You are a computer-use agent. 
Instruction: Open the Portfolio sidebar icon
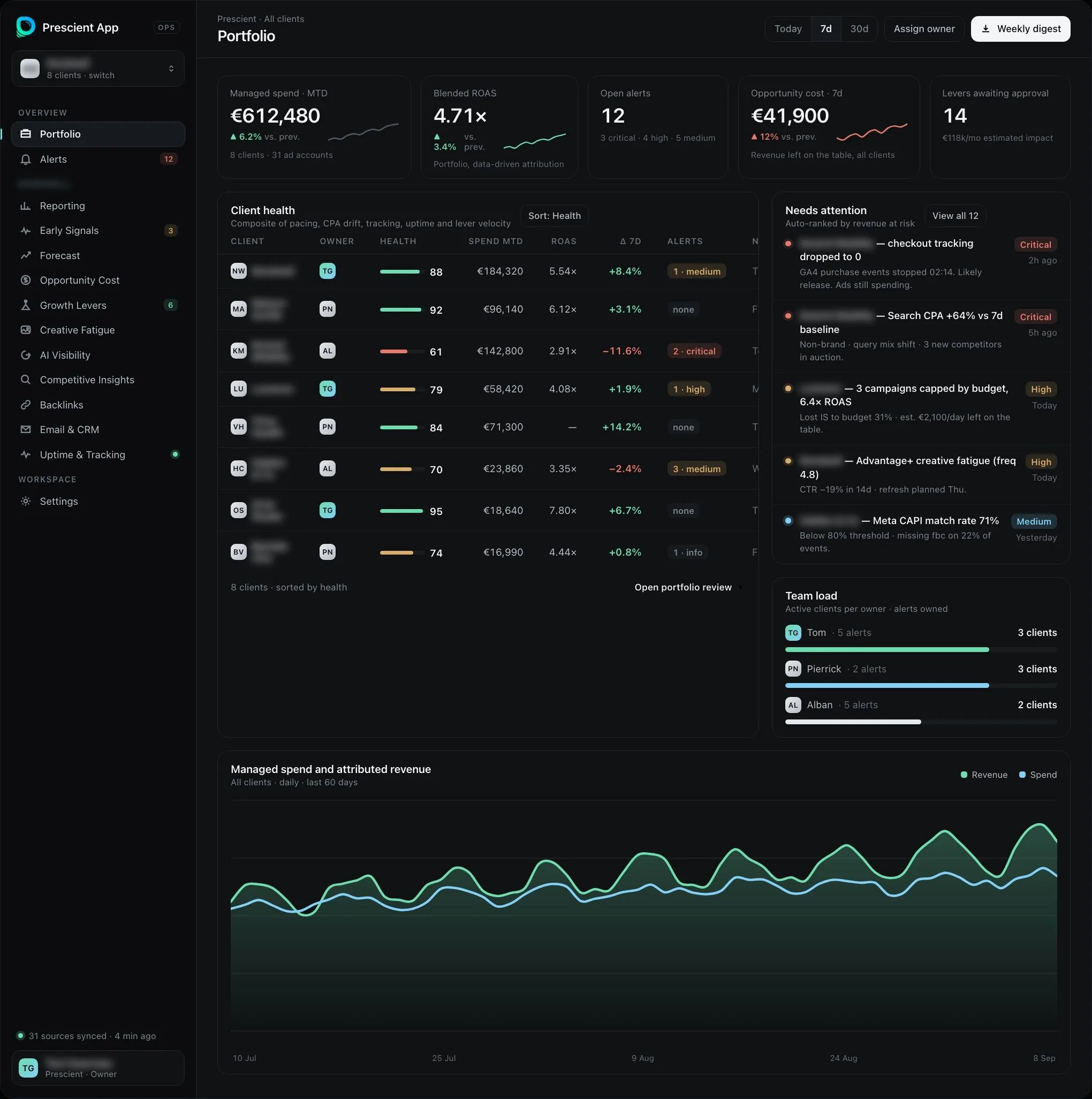pyautogui.click(x=26, y=134)
